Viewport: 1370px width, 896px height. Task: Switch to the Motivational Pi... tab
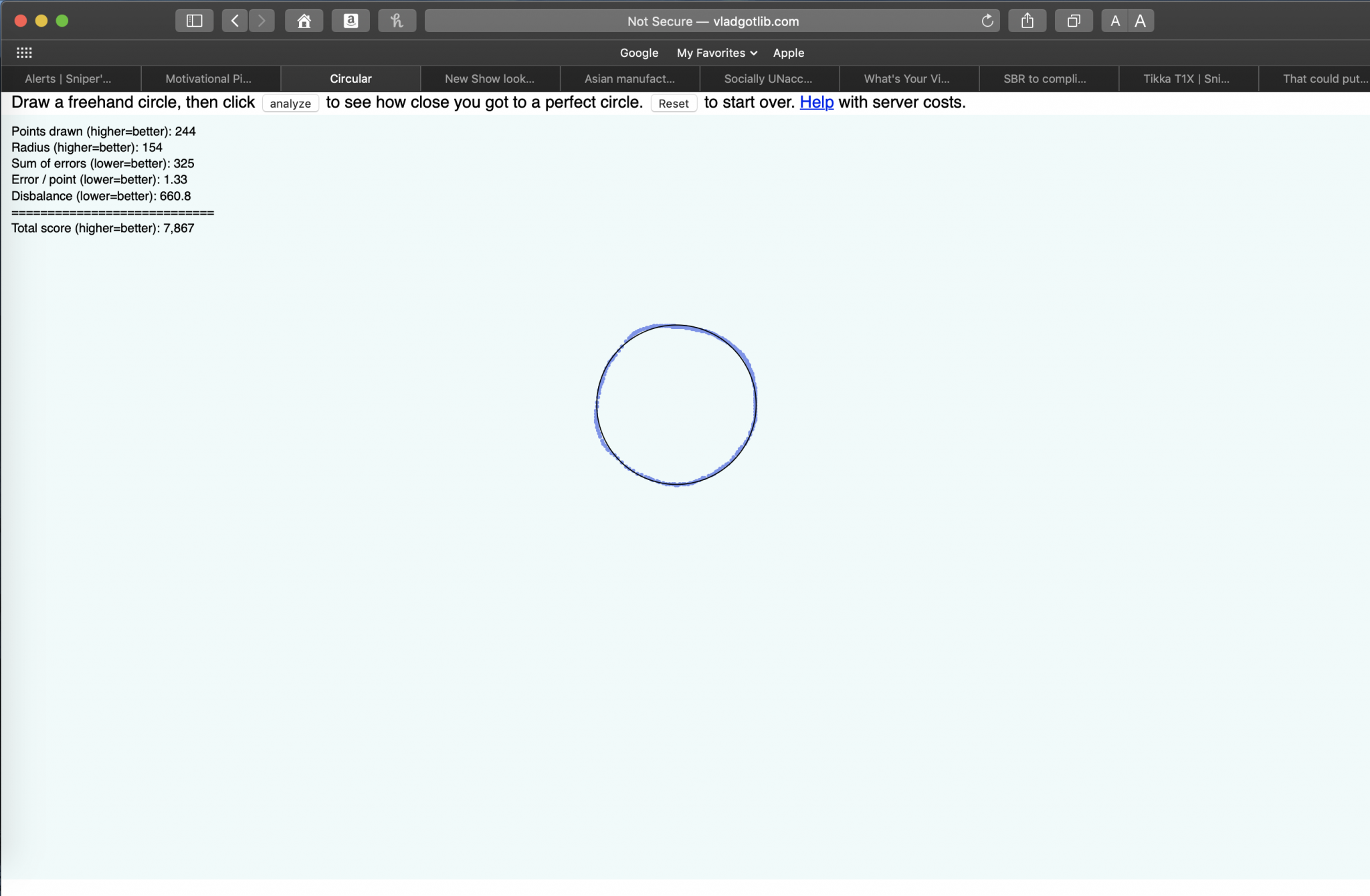point(211,79)
